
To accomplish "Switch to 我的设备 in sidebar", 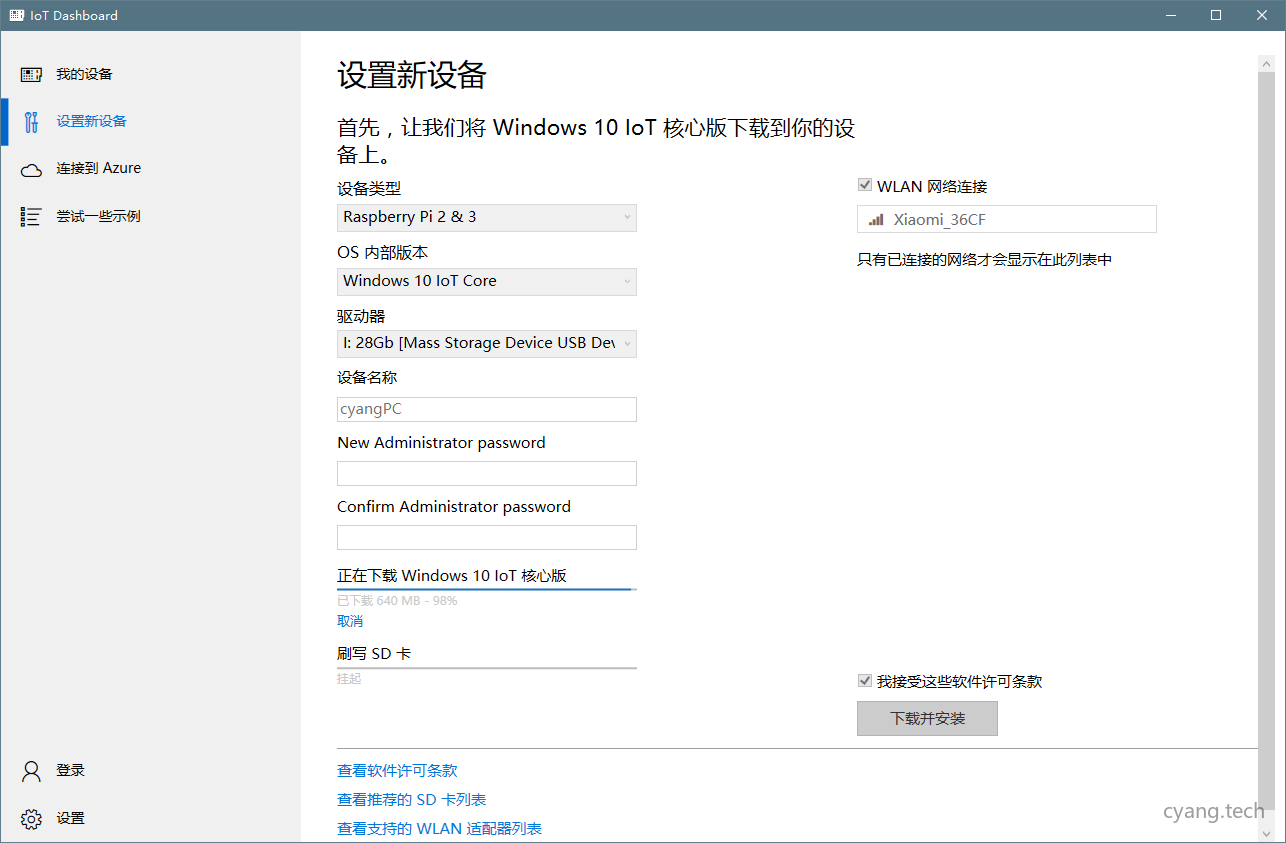I will click(x=84, y=74).
